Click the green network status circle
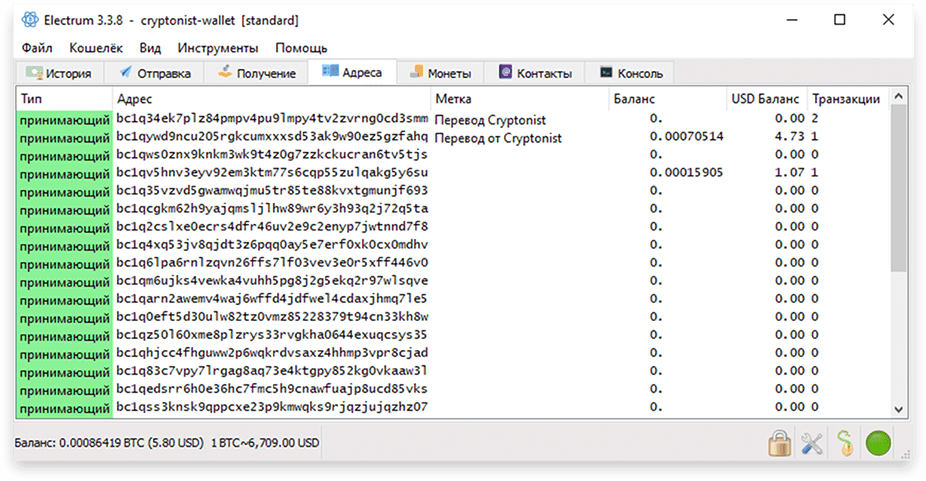 [x=878, y=443]
